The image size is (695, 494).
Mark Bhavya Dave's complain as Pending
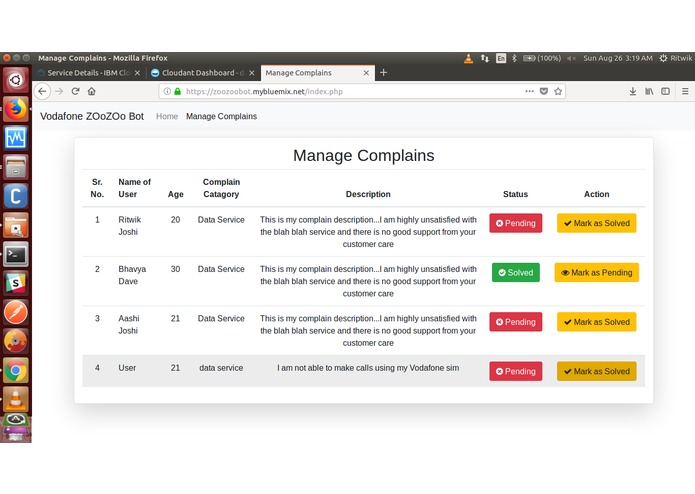(x=597, y=272)
